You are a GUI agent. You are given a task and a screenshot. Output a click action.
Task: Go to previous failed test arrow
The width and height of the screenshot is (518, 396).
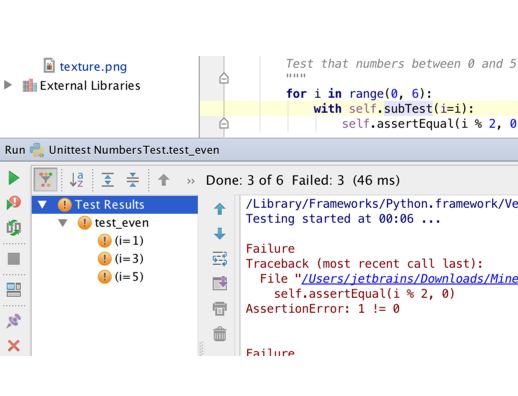164,180
